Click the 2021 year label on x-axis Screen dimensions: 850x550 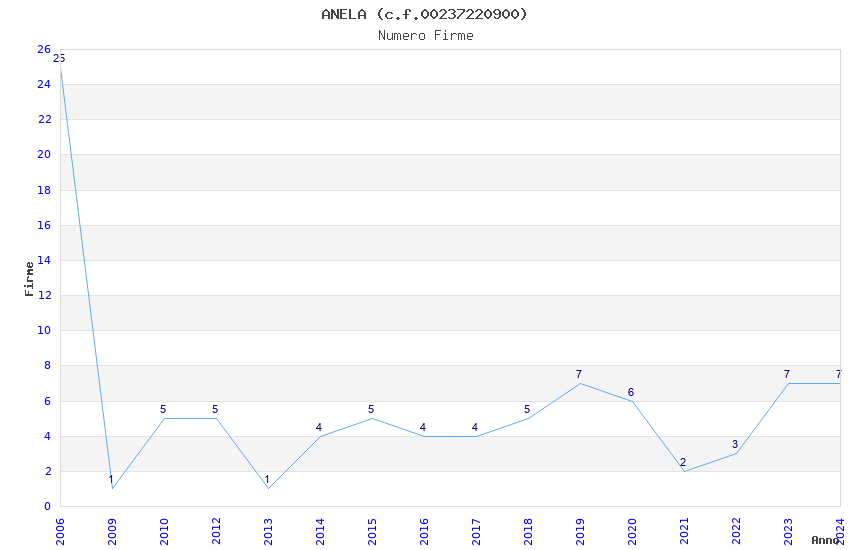[x=684, y=532]
